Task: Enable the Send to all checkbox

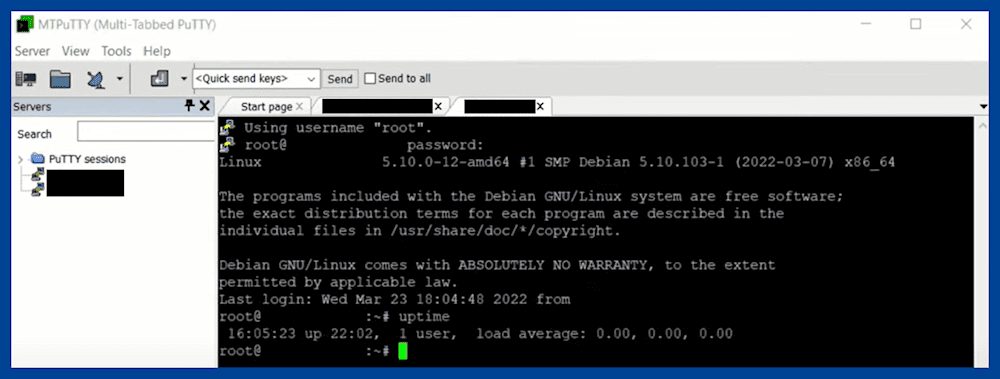Action: coord(370,78)
